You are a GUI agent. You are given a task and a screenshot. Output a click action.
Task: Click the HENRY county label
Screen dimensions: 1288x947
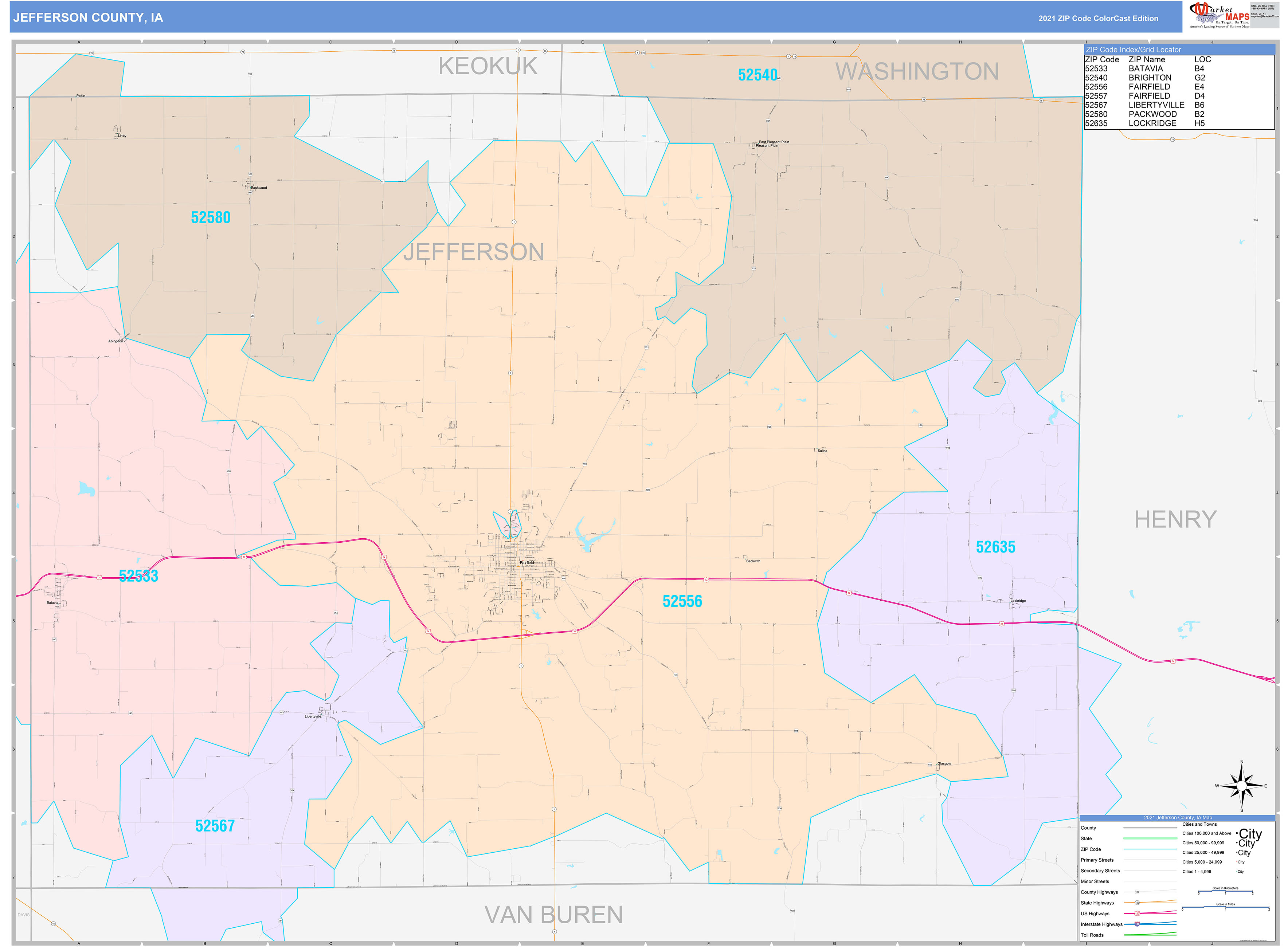pos(1175,519)
